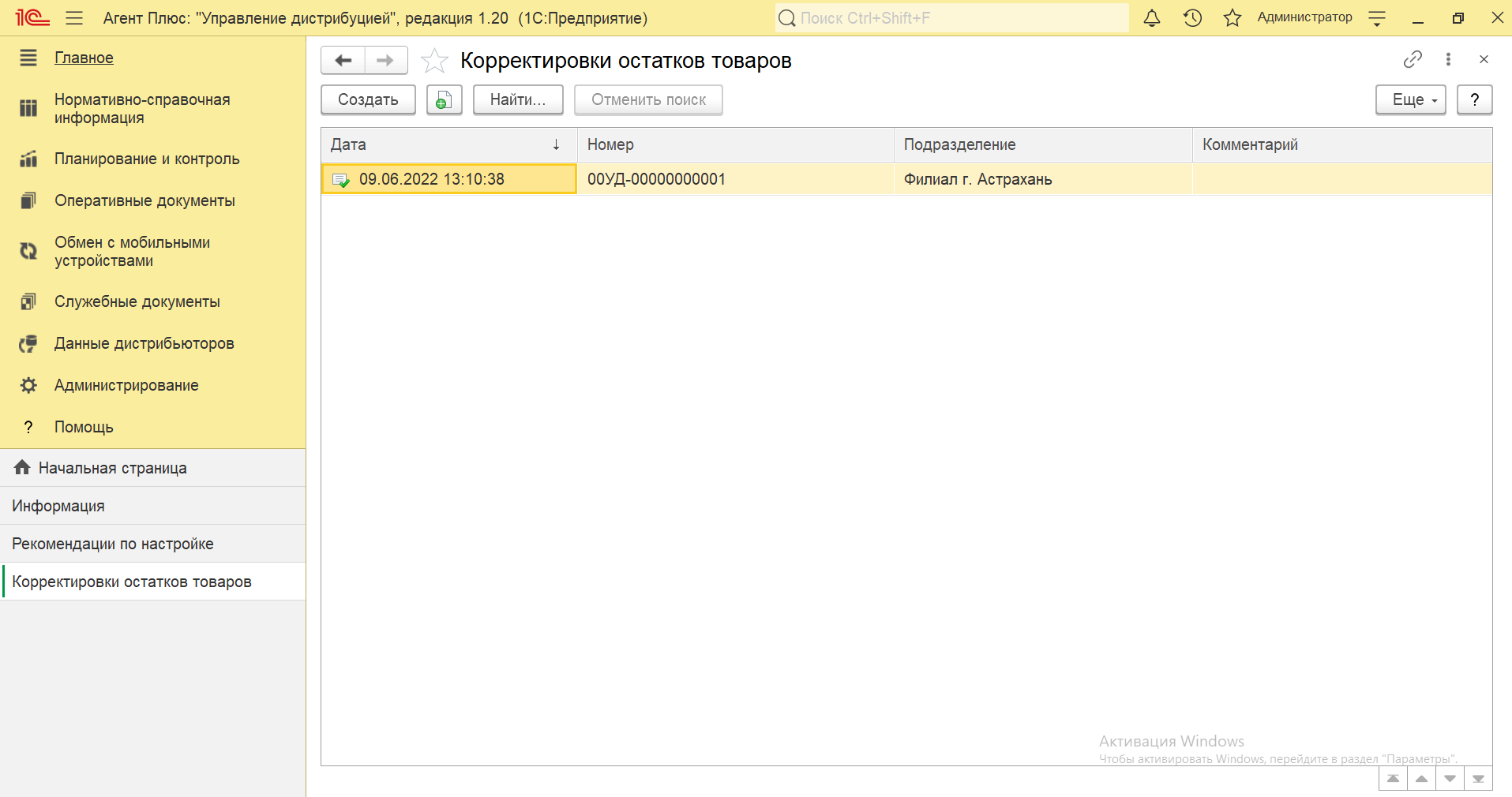Open the Администрирование section
The image size is (1512, 797).
click(x=126, y=385)
